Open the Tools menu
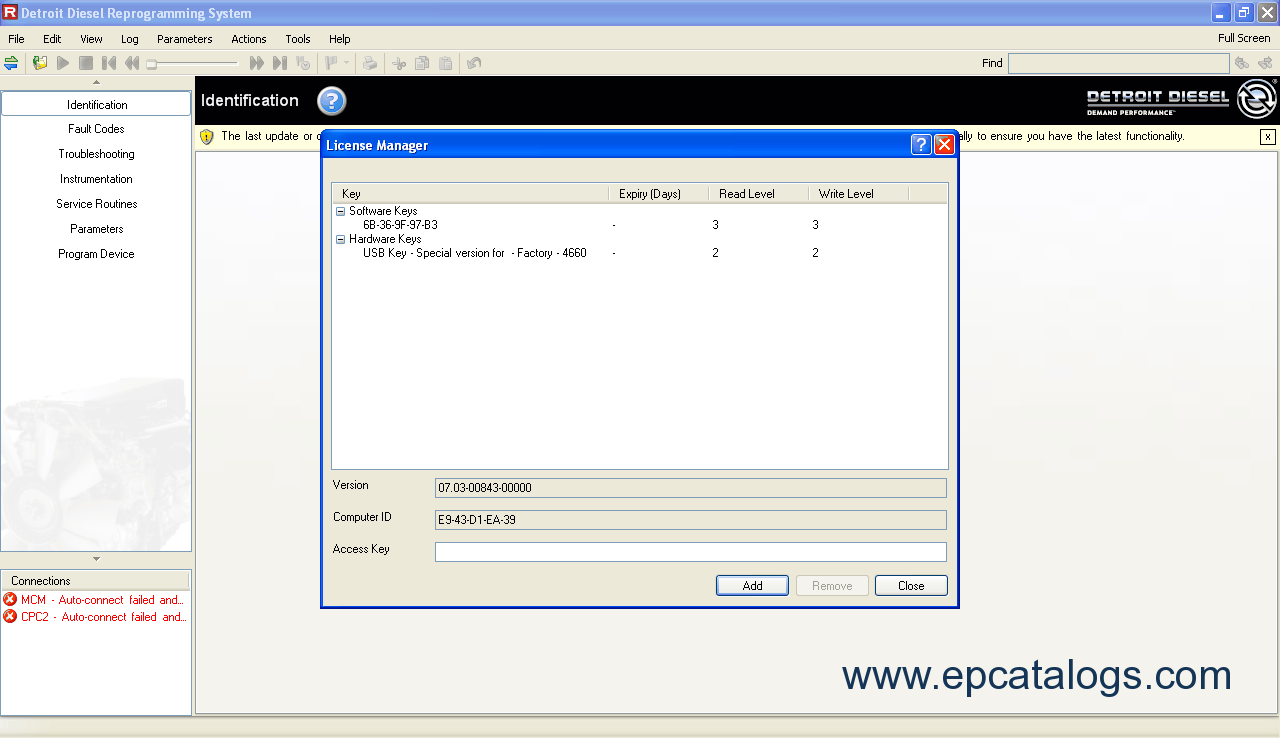Image resolution: width=1280 pixels, height=738 pixels. [298, 39]
